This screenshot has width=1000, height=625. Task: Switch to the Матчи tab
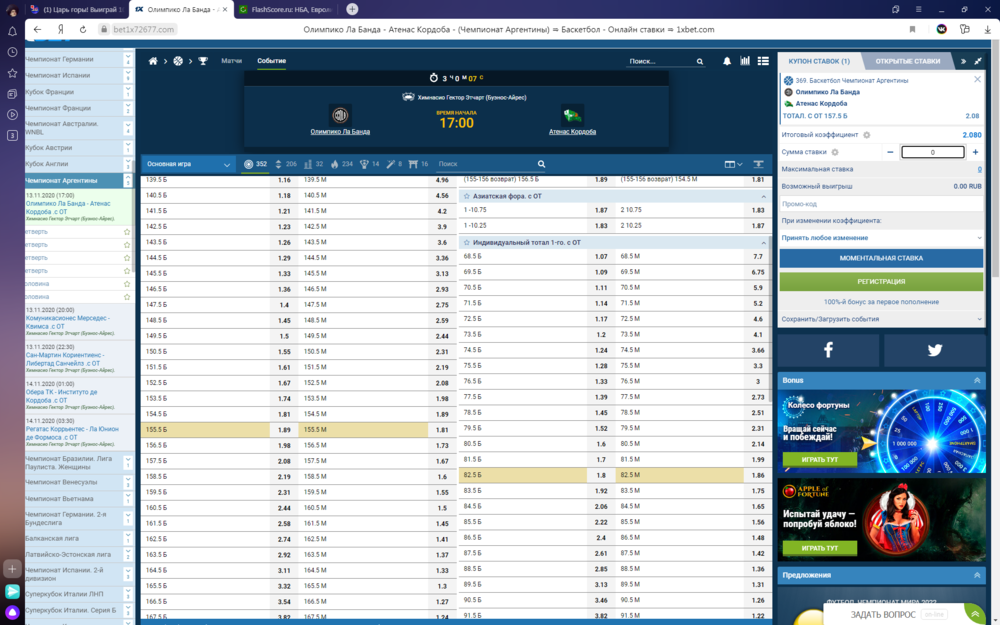point(232,61)
